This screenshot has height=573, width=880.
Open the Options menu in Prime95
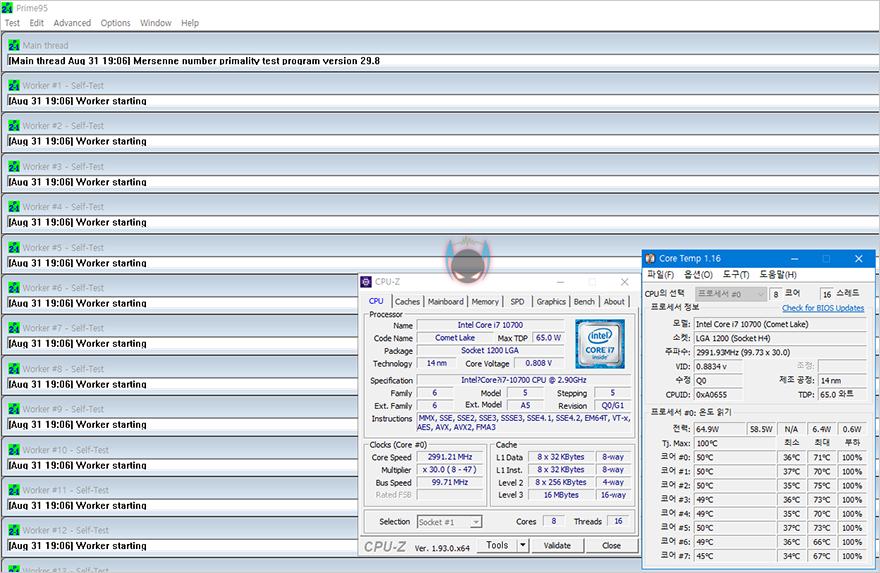pos(115,23)
